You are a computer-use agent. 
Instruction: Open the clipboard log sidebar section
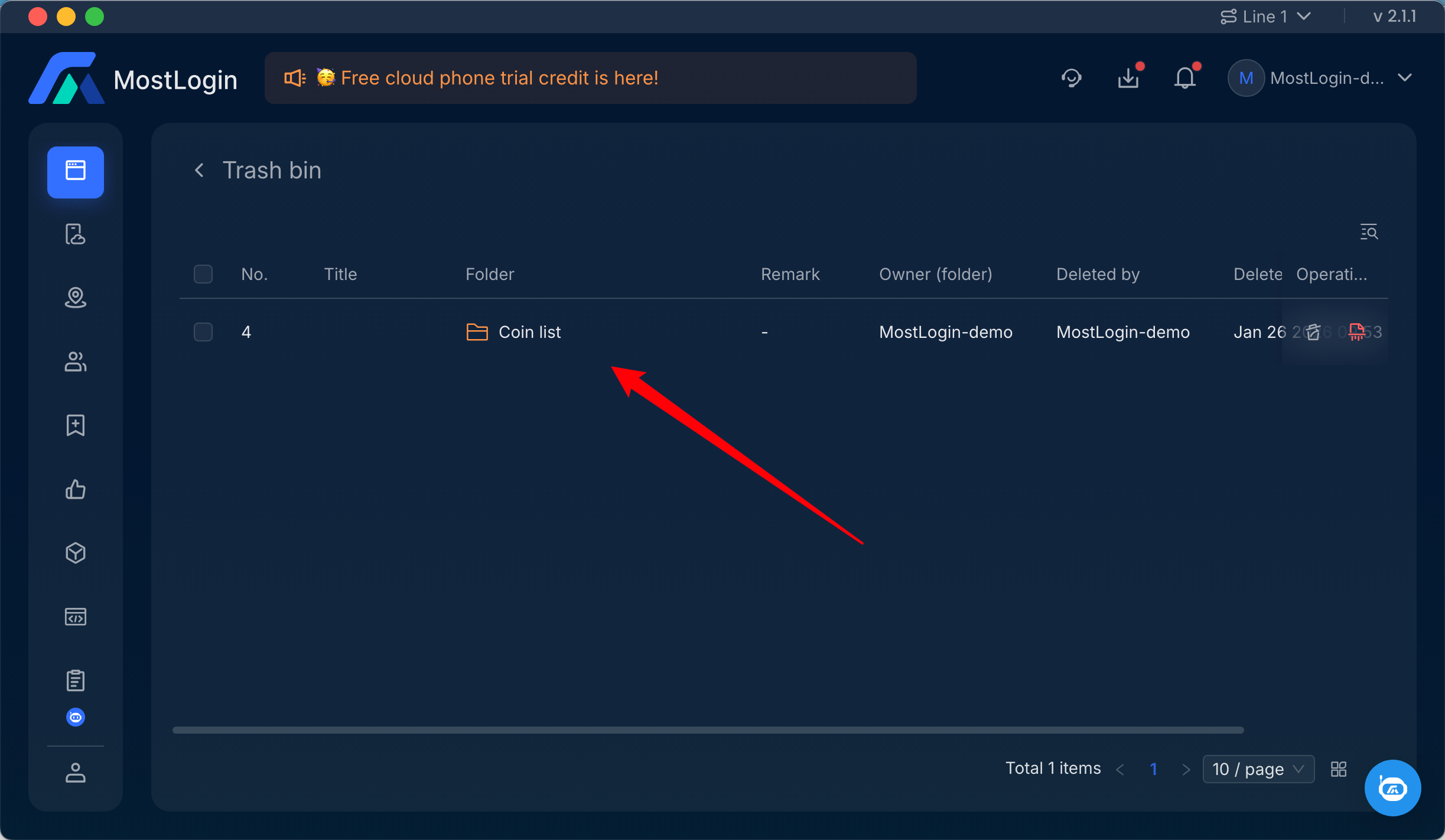[76, 681]
